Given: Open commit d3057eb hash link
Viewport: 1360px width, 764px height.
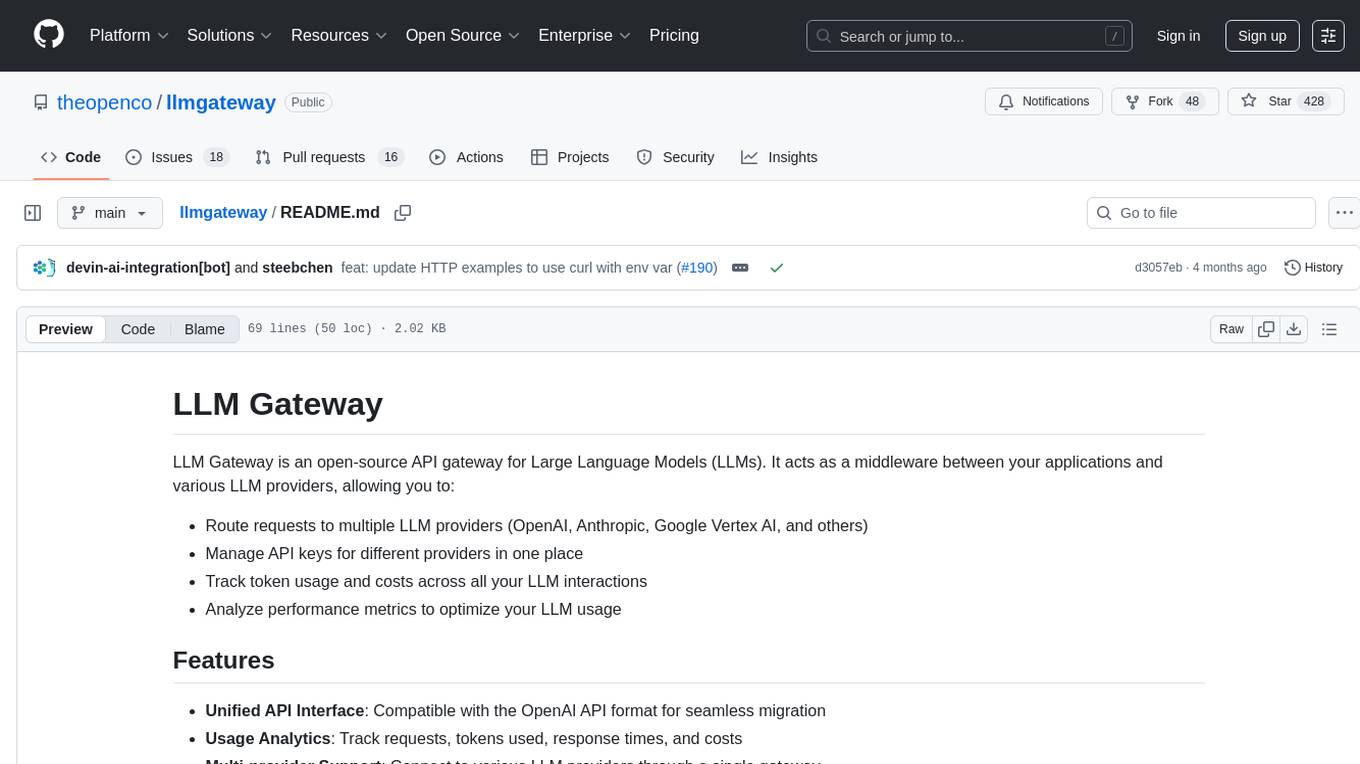Looking at the screenshot, I should (1158, 267).
